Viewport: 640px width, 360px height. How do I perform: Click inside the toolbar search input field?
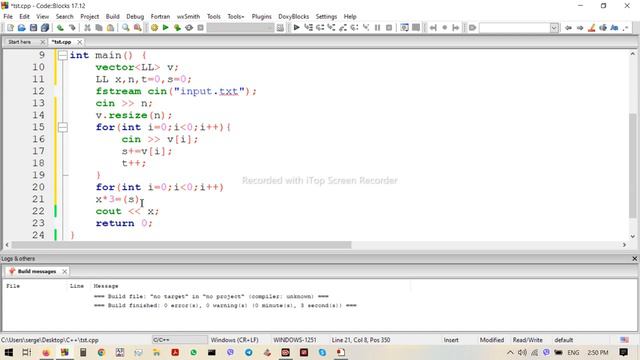pos(515,28)
